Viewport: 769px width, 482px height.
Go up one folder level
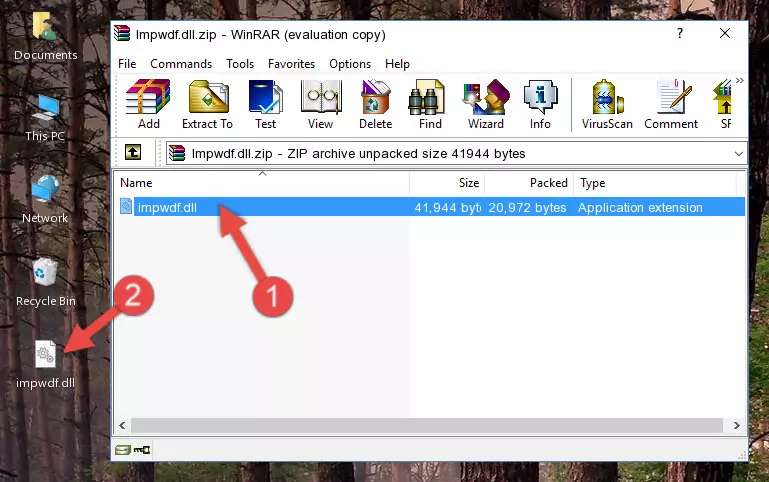(x=133, y=152)
